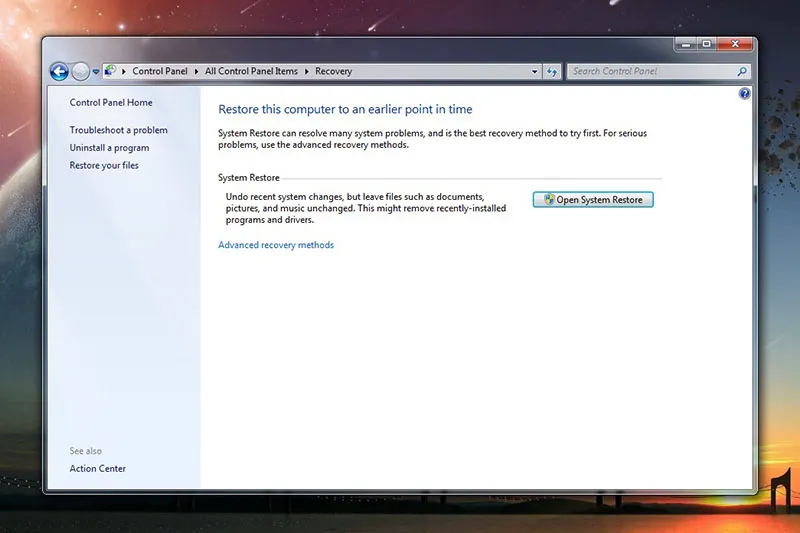Click inside the Search Control Panel field
The height and width of the screenshot is (533, 800).
pos(650,72)
